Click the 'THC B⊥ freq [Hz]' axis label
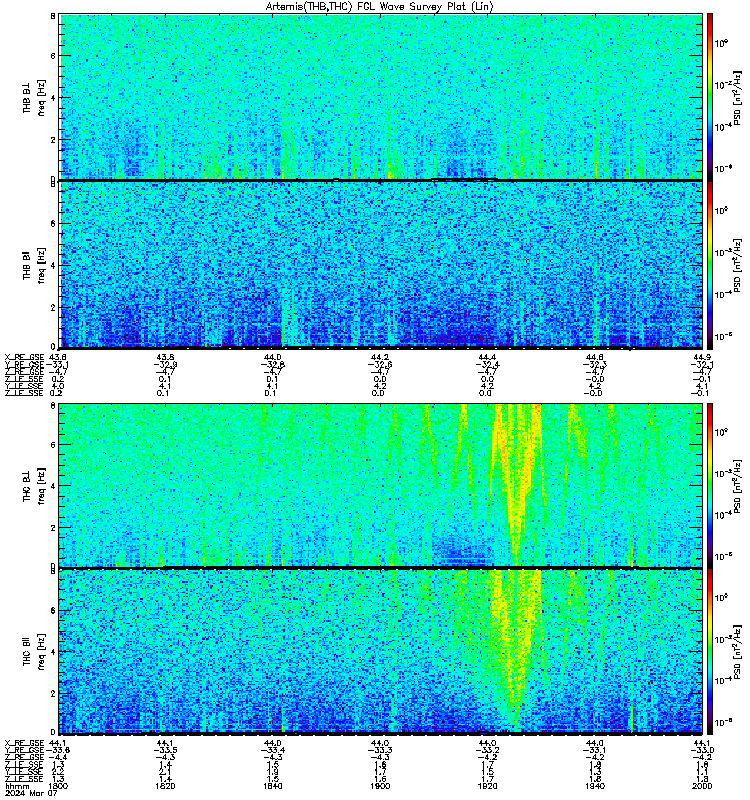The width and height of the screenshot is (750, 800). (x=34, y=485)
